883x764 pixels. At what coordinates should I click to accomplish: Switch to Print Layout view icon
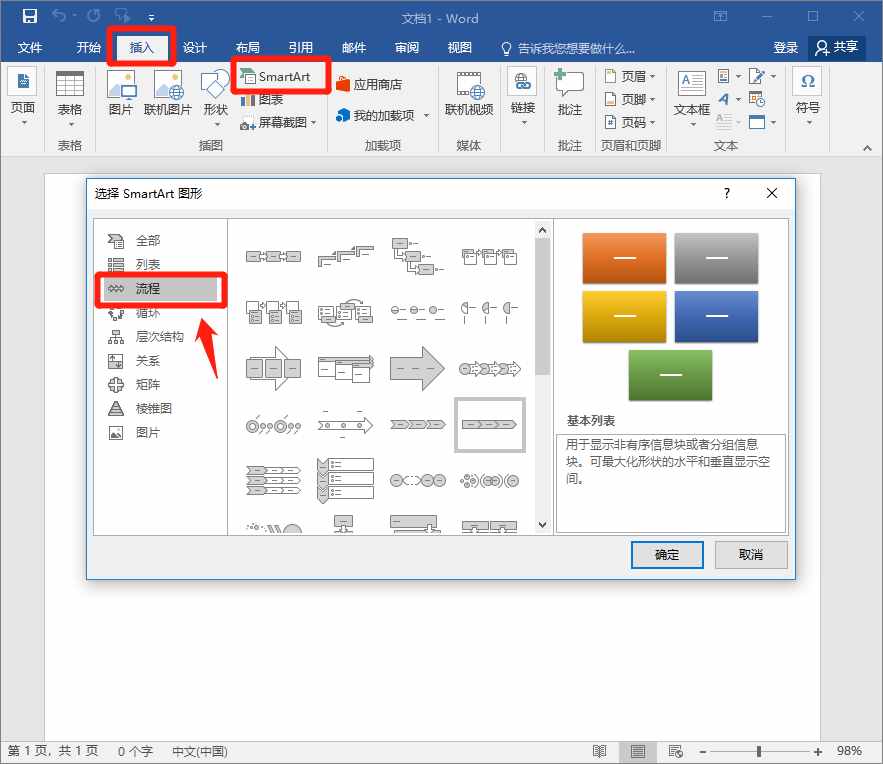[x=637, y=751]
